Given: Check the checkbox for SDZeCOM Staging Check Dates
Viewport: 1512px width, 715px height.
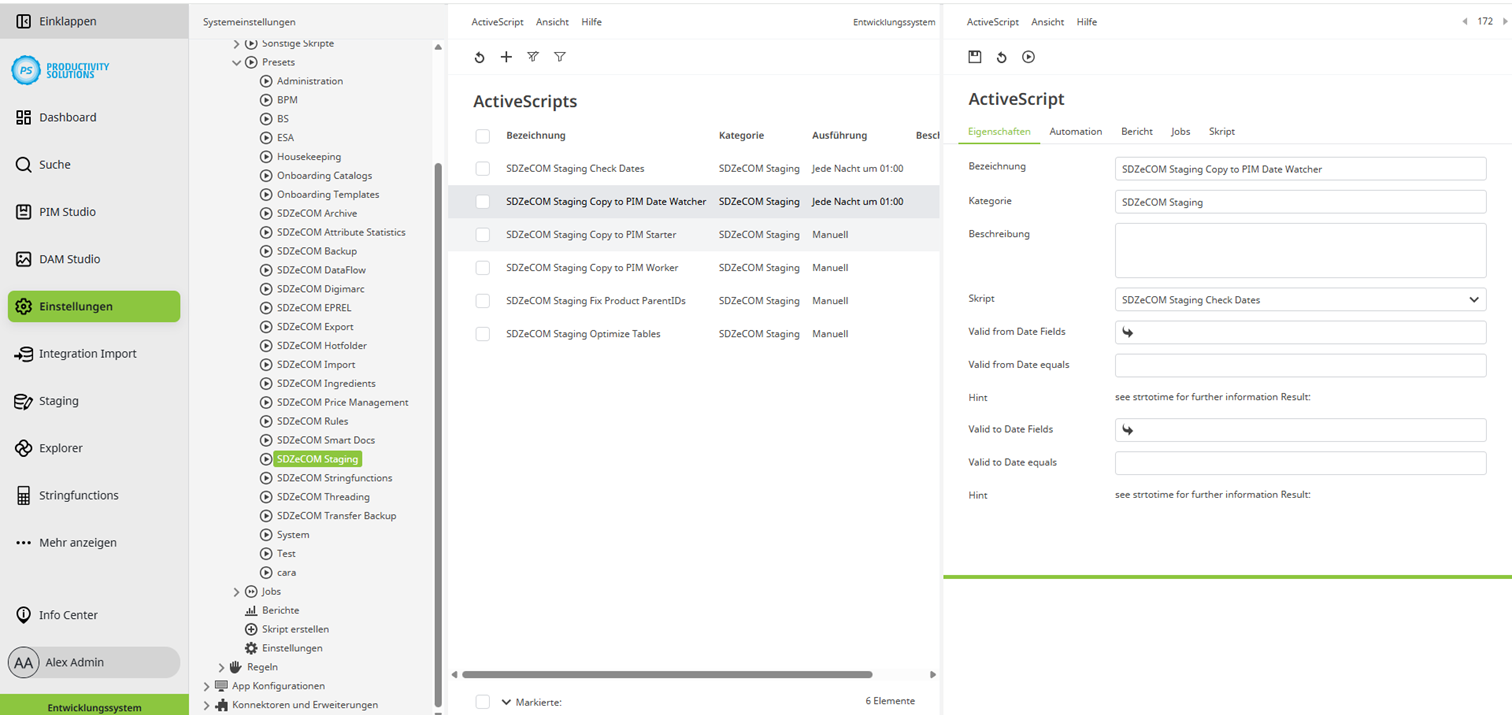Looking at the screenshot, I should (x=483, y=168).
